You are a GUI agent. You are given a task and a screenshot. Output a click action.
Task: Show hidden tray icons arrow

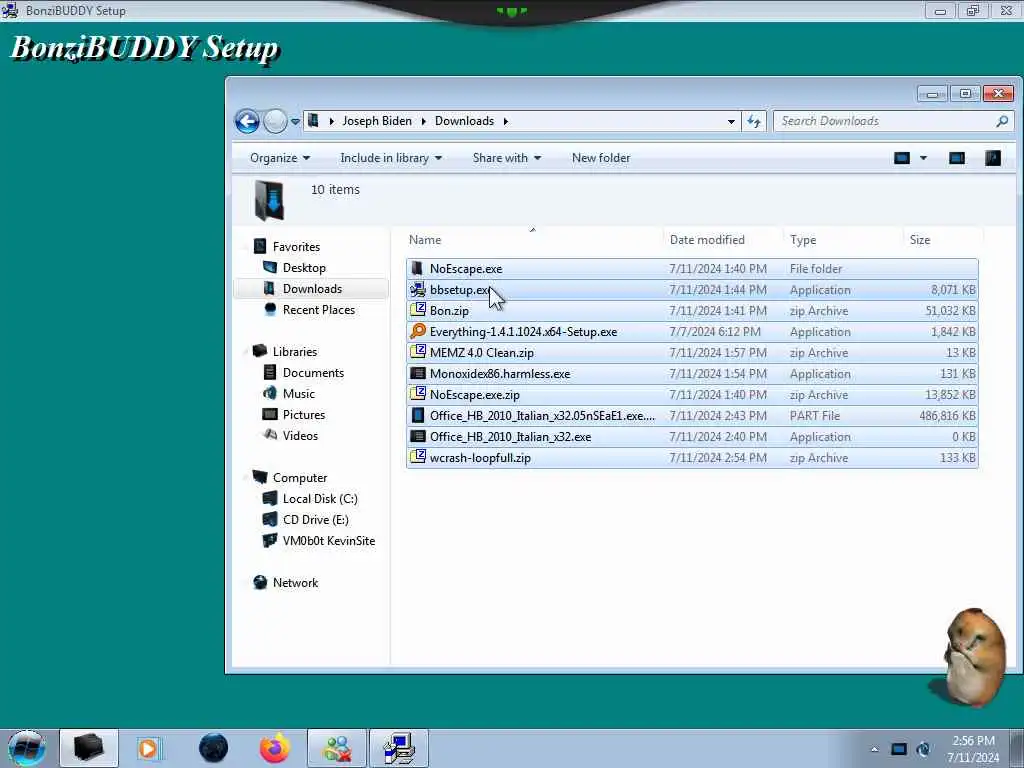[x=874, y=749]
